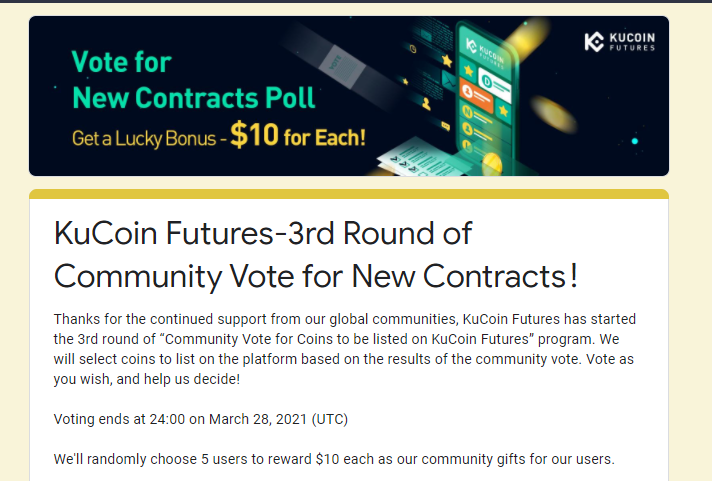Image resolution: width=712 pixels, height=481 pixels.
Task: Click the gray VOTE ticket graphic
Action: 341,65
